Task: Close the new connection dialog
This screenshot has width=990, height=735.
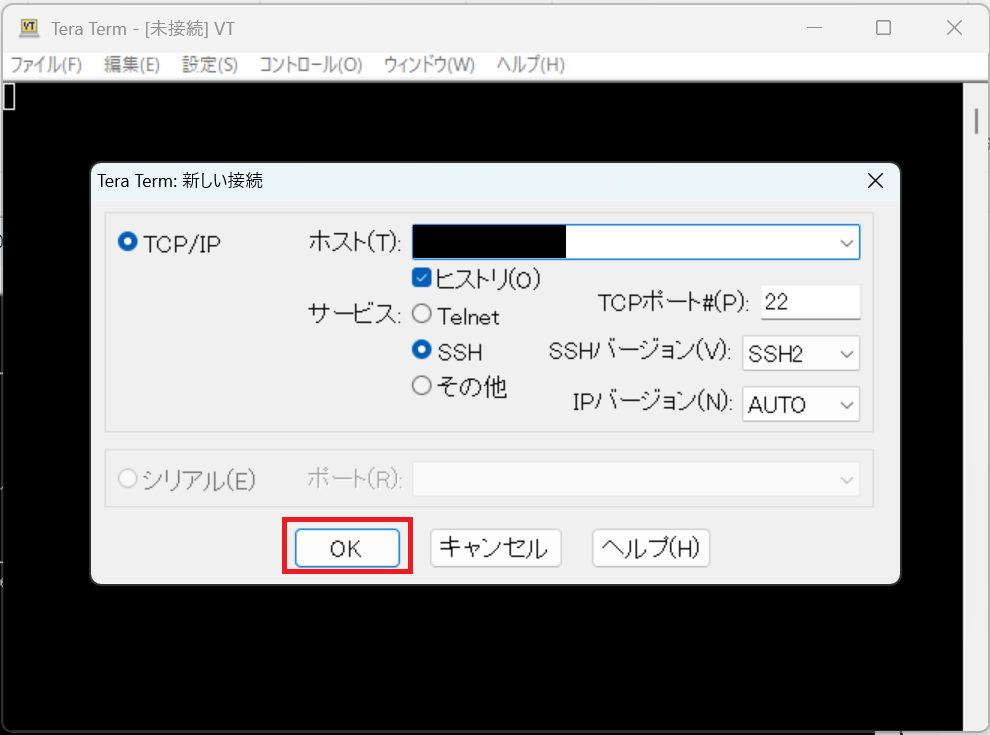Action: (x=875, y=181)
